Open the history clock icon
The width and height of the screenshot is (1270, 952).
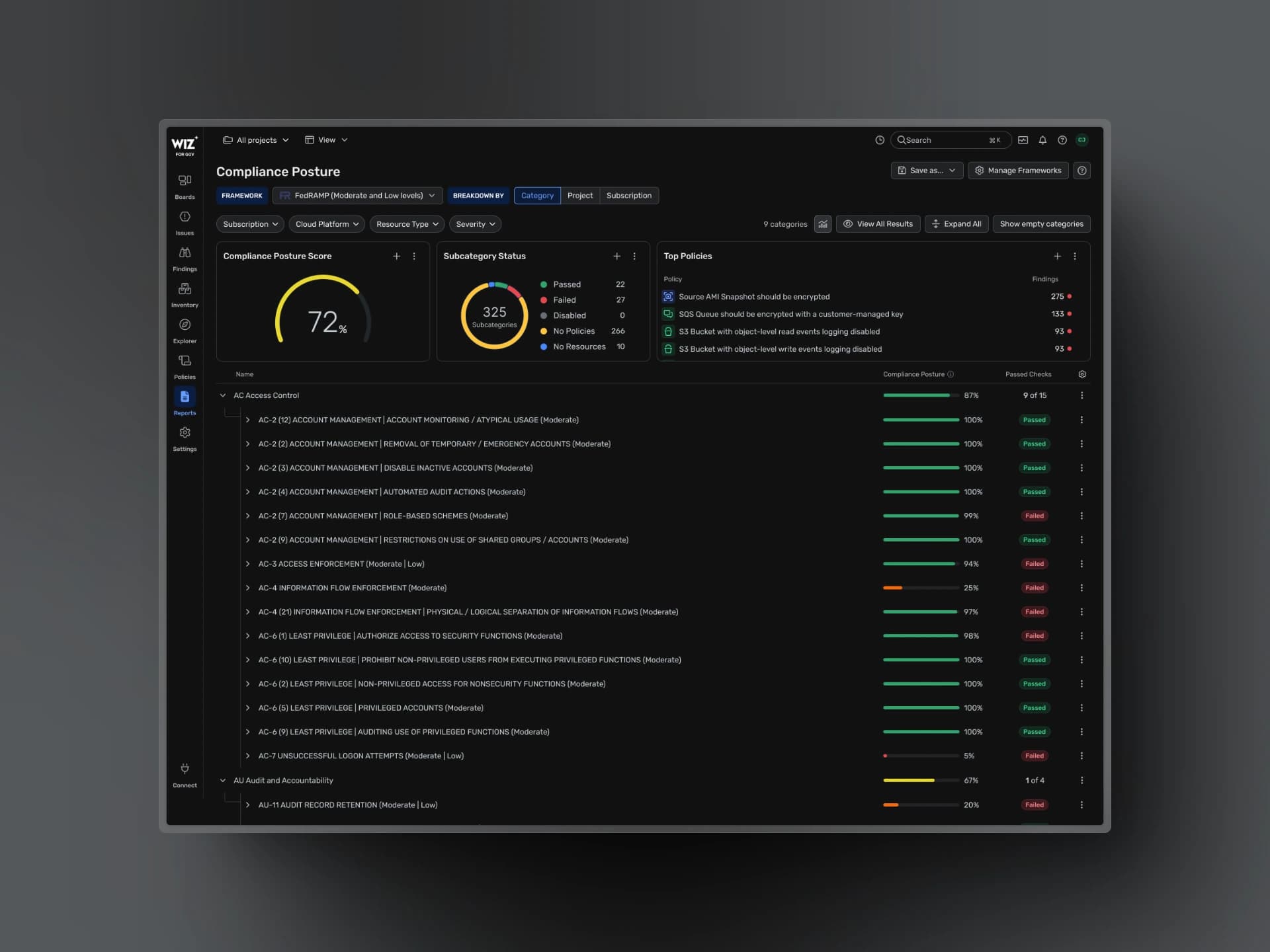pyautogui.click(x=880, y=140)
